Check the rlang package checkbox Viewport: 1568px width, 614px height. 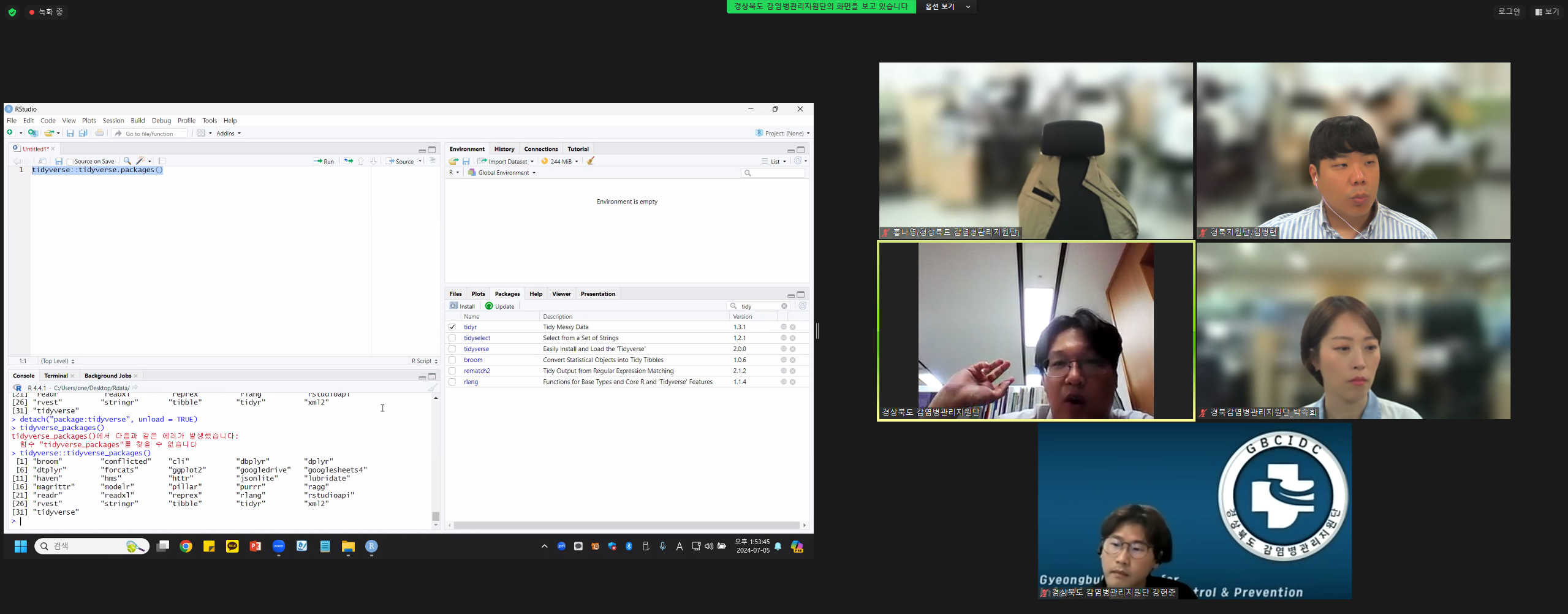[452, 382]
